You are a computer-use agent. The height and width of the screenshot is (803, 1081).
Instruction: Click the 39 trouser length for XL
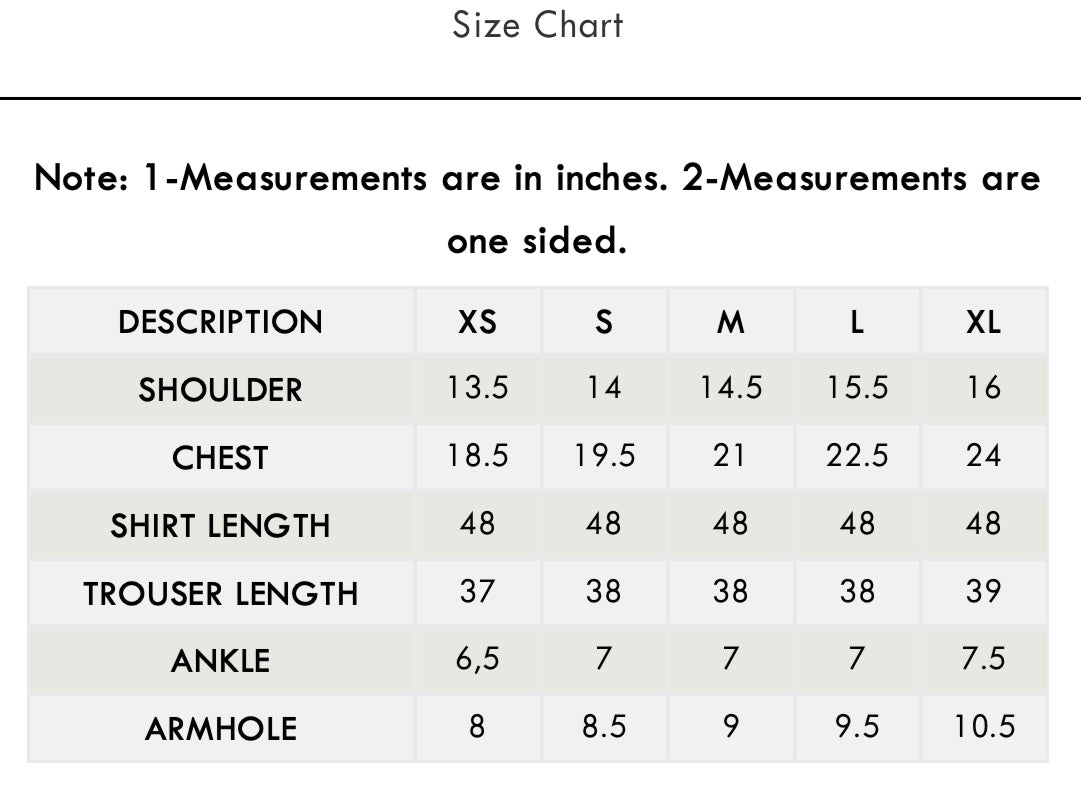[x=984, y=591]
